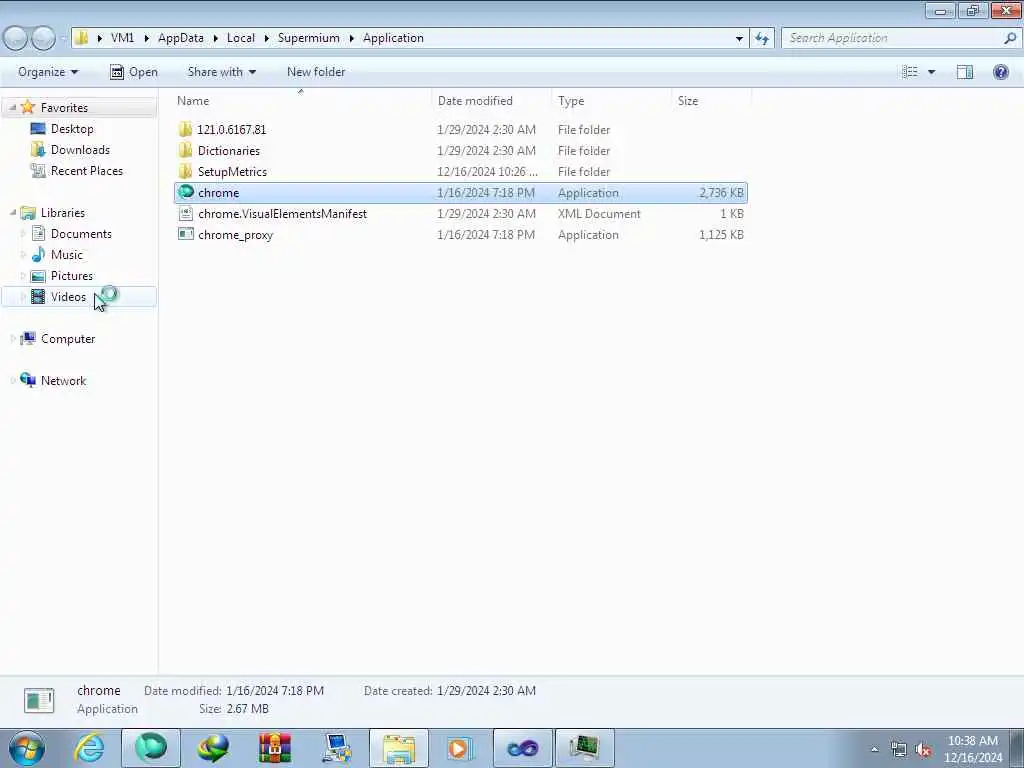1024x768 pixels.
Task: Select the chrome_proxy file icon
Action: coord(186,234)
